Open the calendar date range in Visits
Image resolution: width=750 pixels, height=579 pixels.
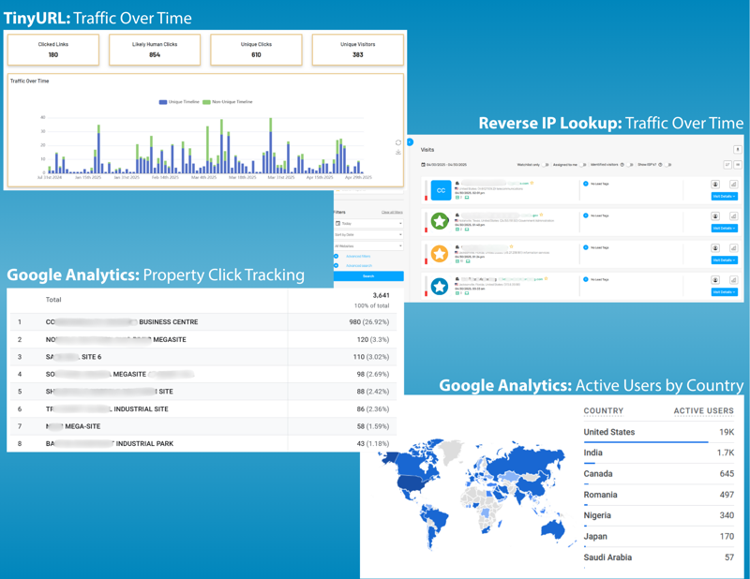pos(444,165)
